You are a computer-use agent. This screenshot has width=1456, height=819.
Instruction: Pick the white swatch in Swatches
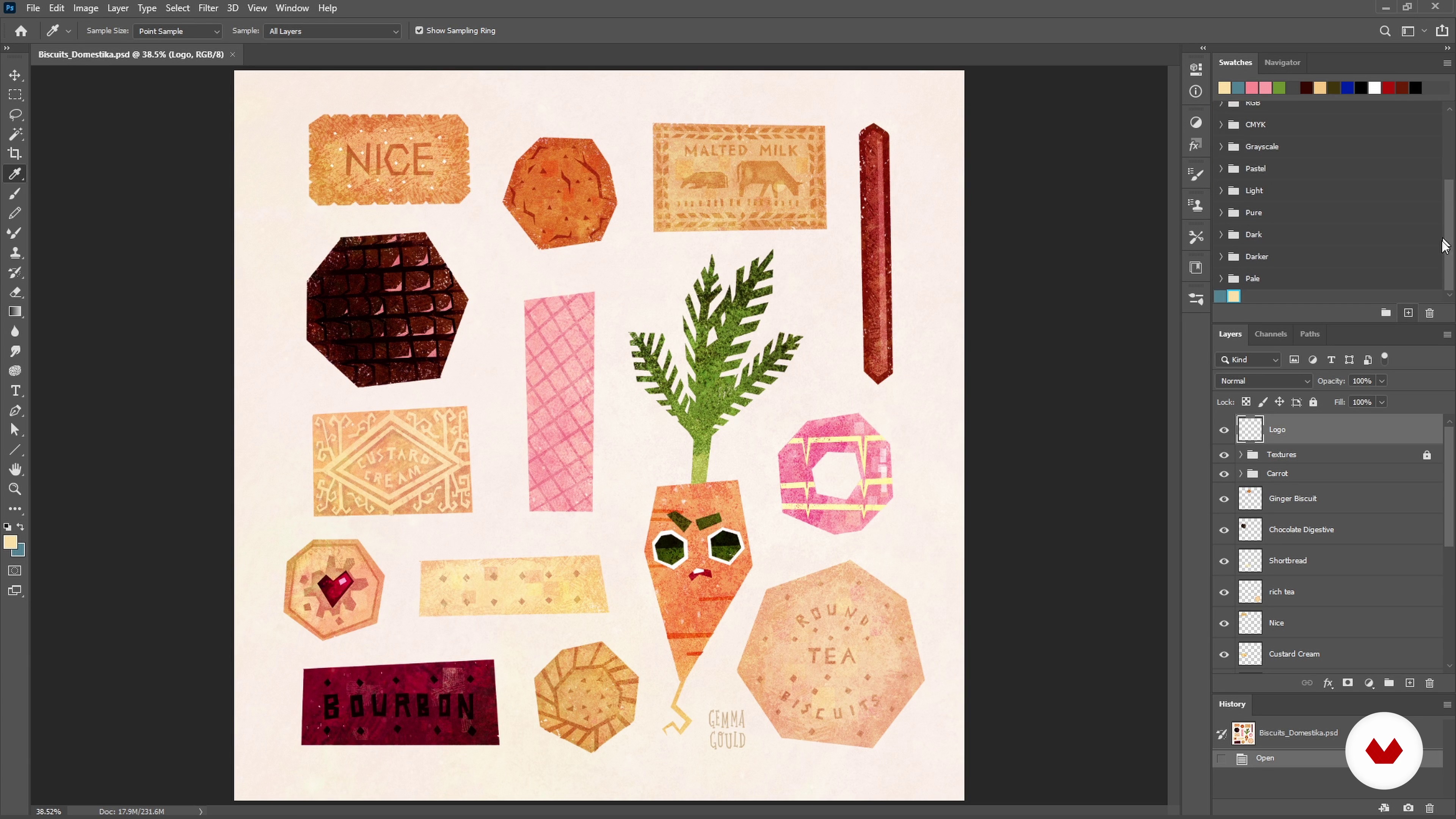pos(1374,88)
